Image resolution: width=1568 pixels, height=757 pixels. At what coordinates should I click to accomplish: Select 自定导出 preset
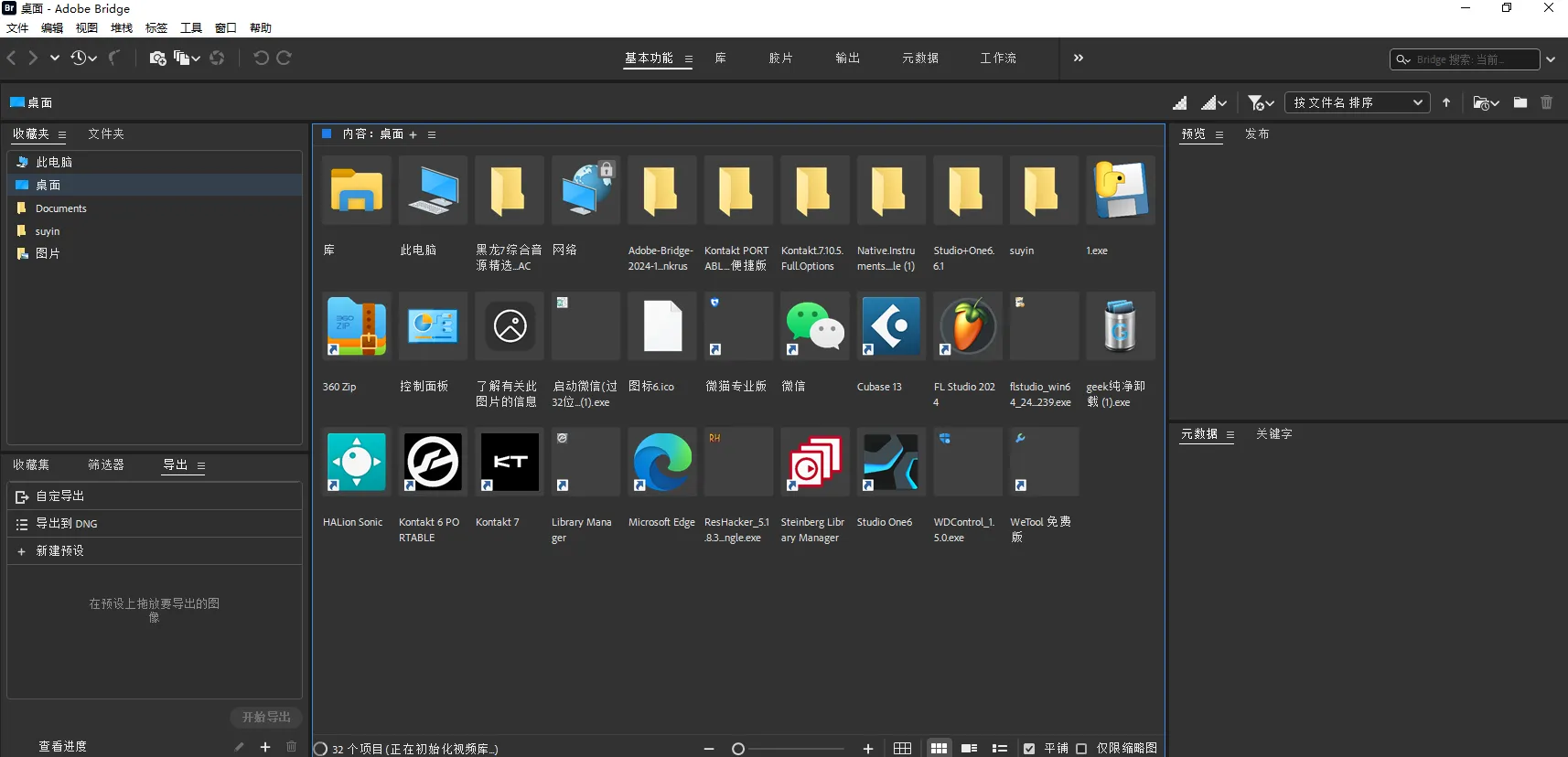tap(155, 496)
